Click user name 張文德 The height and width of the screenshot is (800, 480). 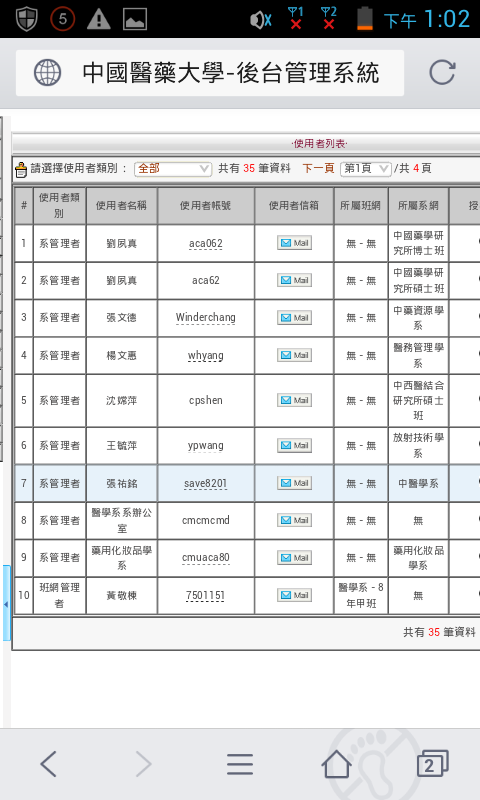[x=121, y=317]
